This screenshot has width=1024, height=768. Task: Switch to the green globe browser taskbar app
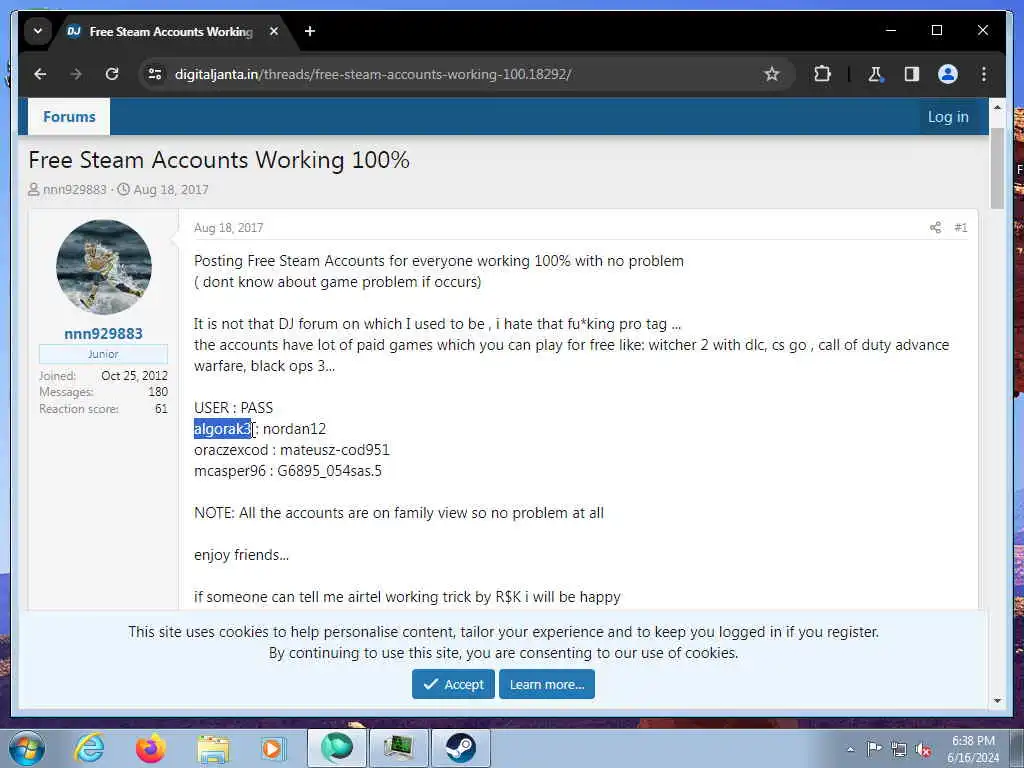pyautogui.click(x=337, y=748)
